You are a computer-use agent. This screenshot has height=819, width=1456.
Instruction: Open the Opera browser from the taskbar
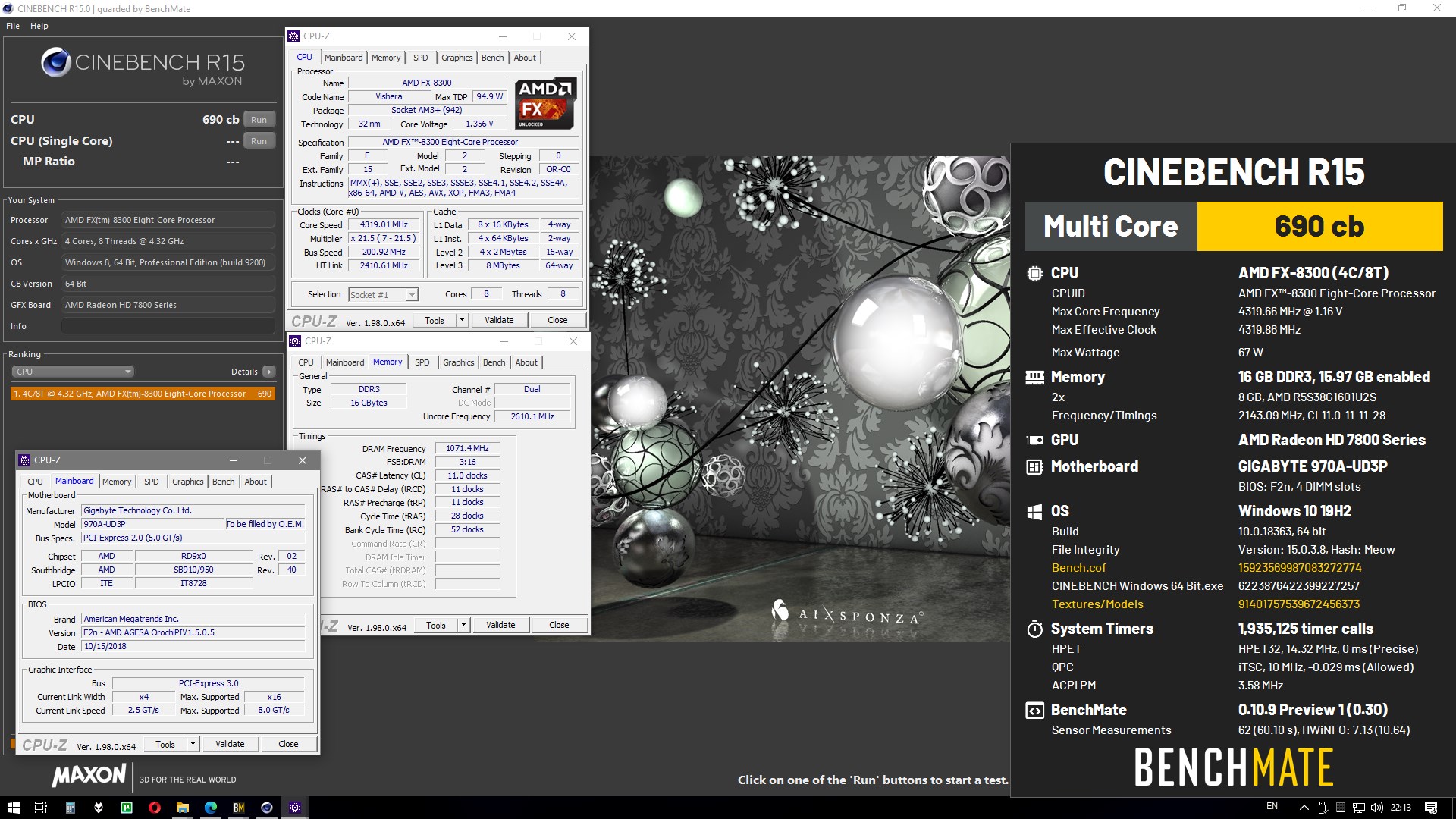click(155, 808)
